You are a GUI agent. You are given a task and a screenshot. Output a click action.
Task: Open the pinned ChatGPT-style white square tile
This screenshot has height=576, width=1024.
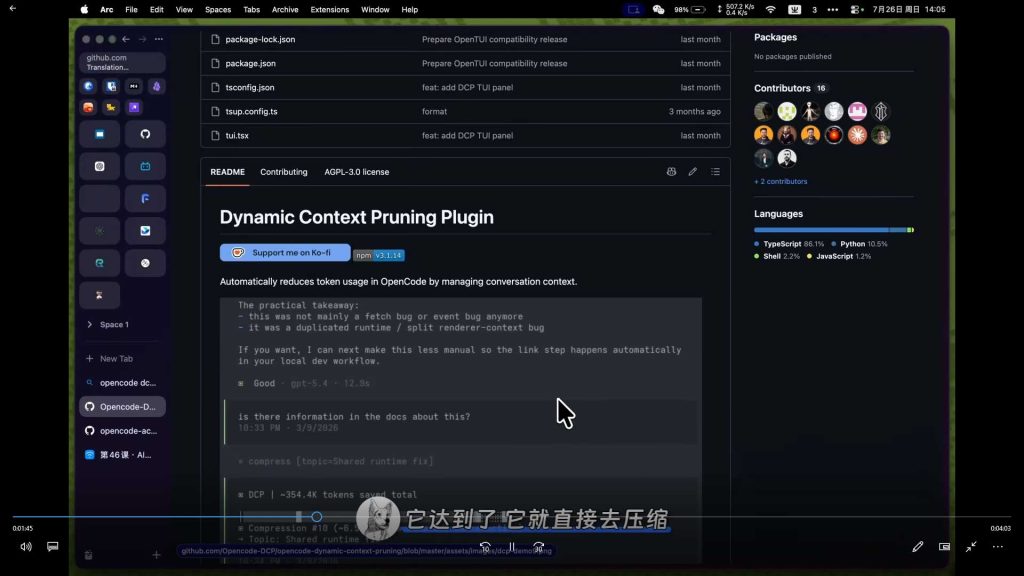tap(99, 167)
